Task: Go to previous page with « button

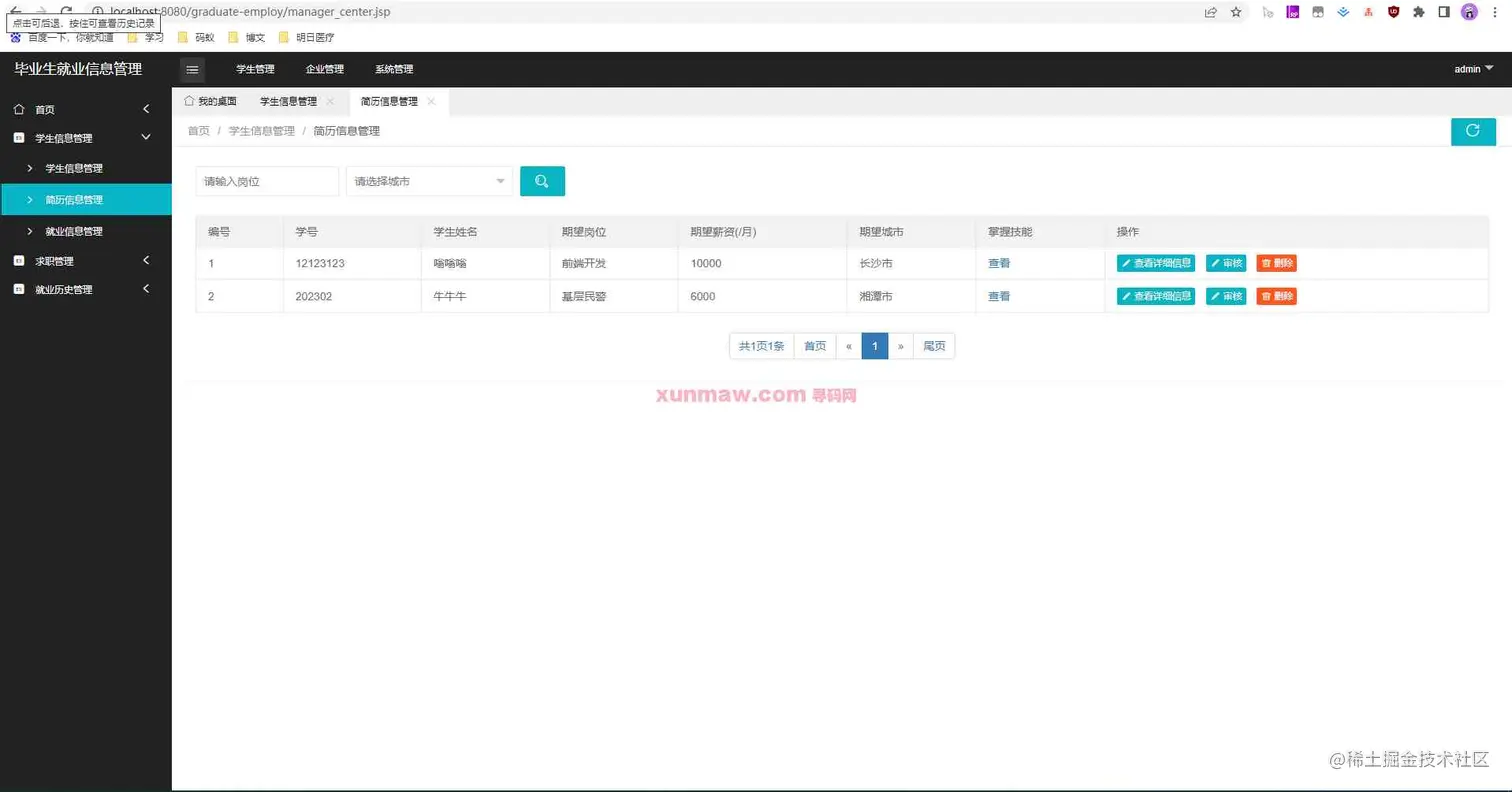Action: pos(848,346)
